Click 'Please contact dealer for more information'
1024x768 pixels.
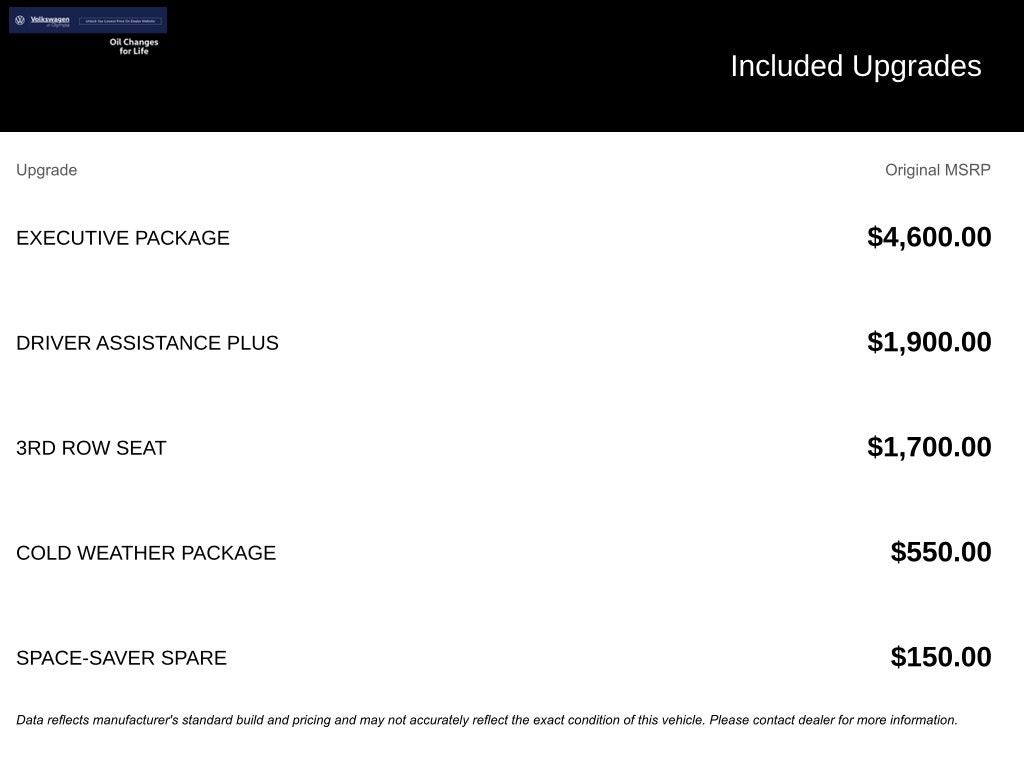tap(833, 720)
